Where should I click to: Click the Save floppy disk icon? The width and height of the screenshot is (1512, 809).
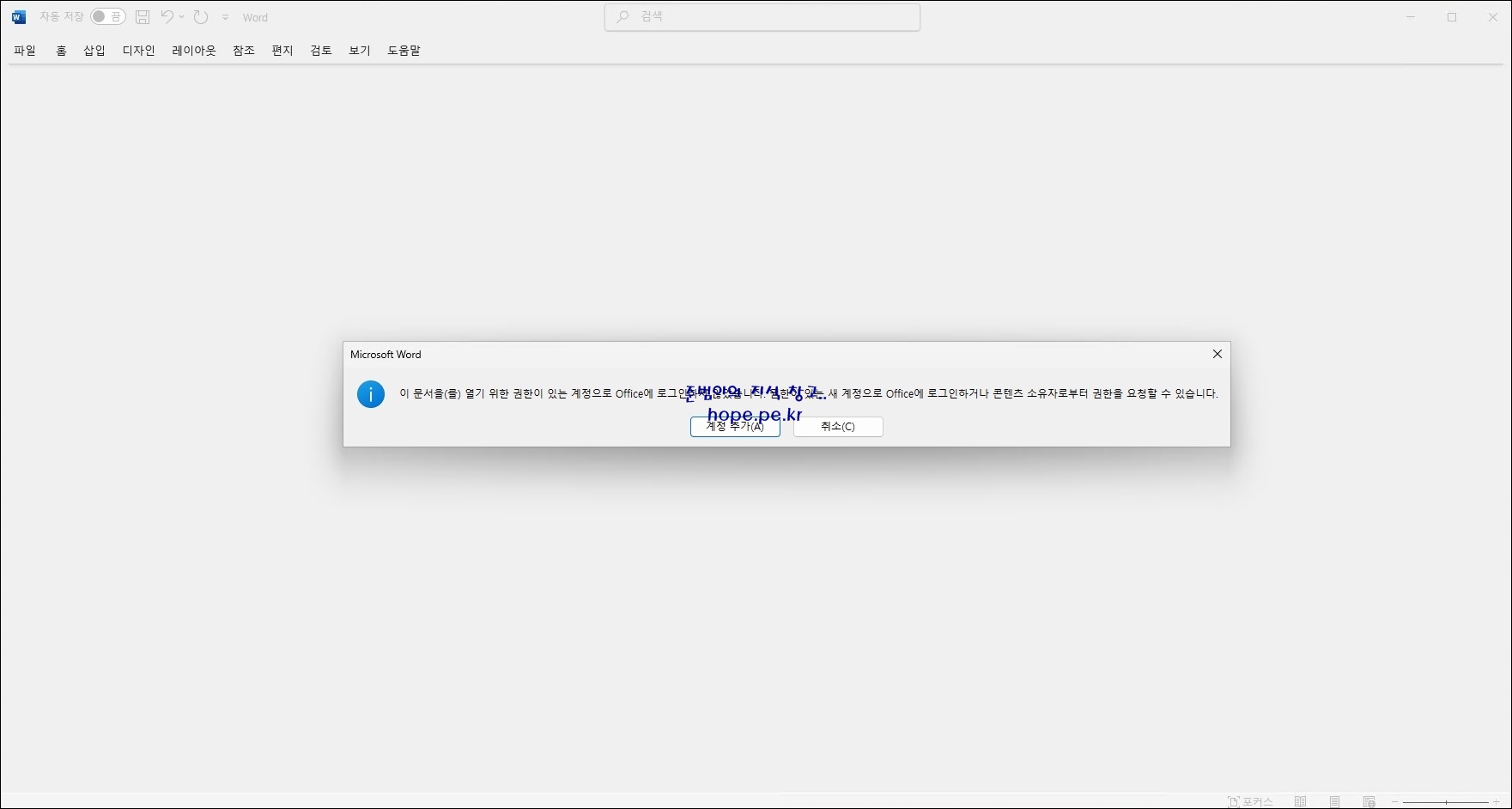point(143,17)
